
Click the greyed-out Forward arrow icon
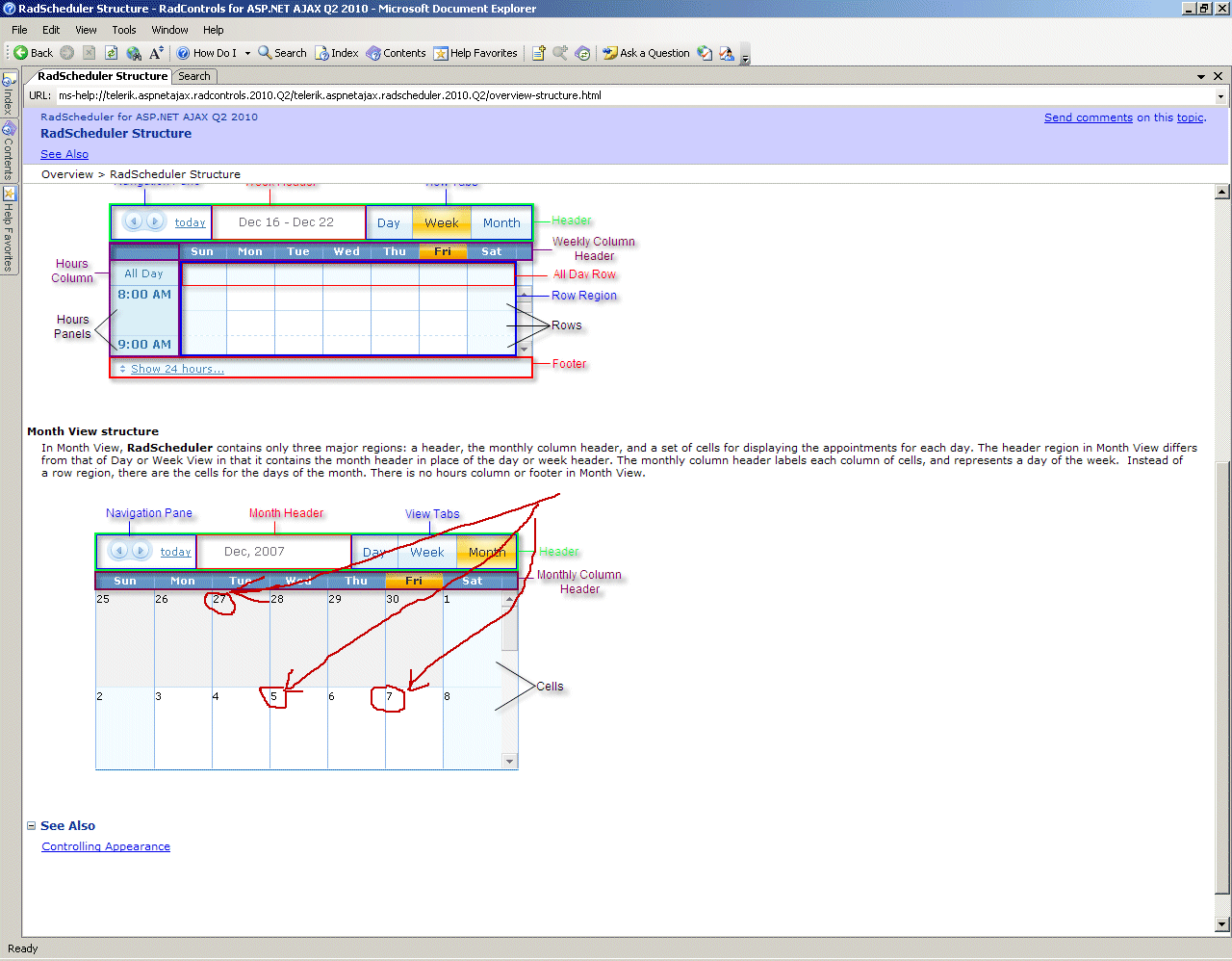(x=66, y=53)
